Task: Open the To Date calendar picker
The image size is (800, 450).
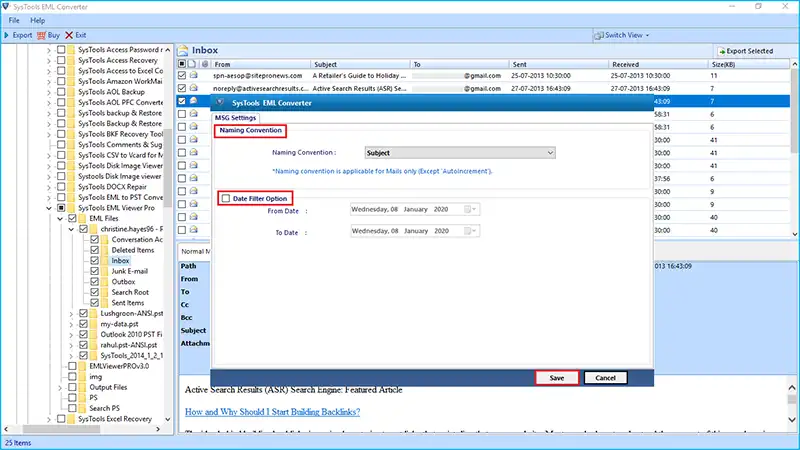Action: [x=470, y=231]
